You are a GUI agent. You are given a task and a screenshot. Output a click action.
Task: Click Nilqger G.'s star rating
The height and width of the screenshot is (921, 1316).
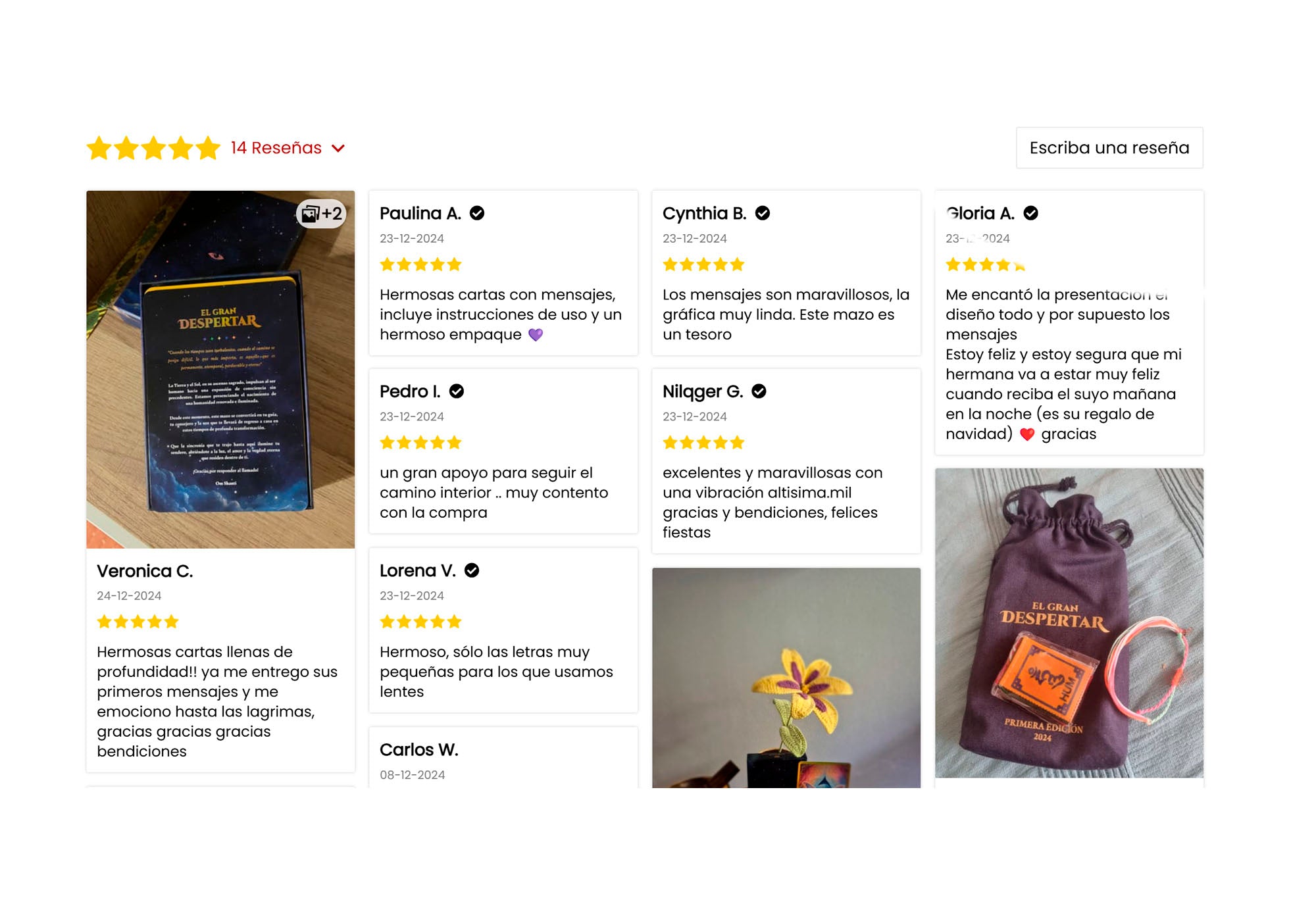click(x=704, y=443)
